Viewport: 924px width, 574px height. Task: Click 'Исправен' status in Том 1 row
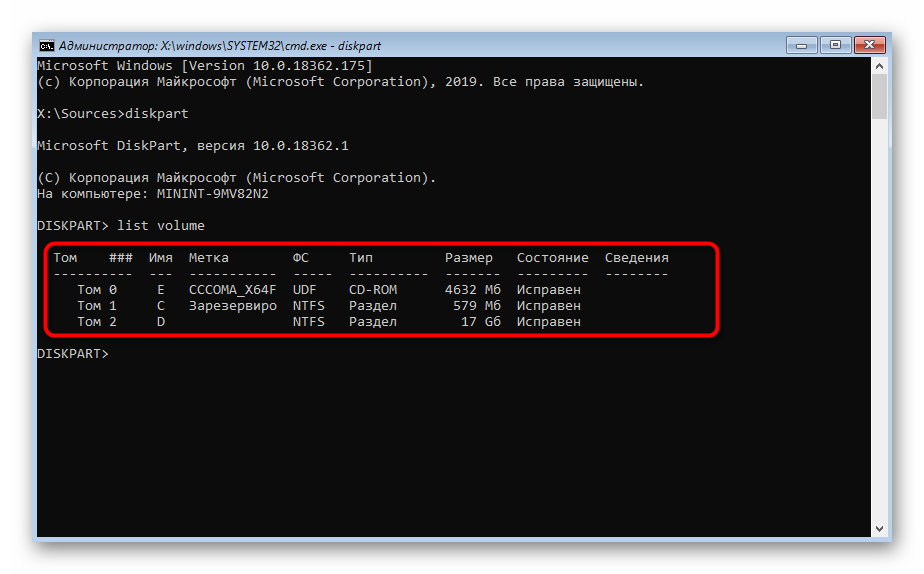pyautogui.click(x=549, y=306)
